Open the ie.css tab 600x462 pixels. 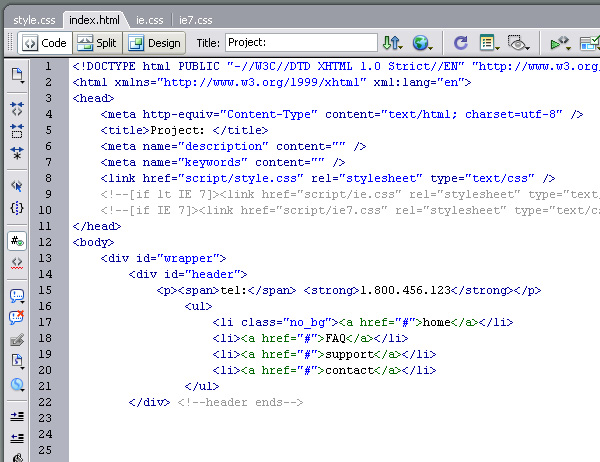point(150,20)
